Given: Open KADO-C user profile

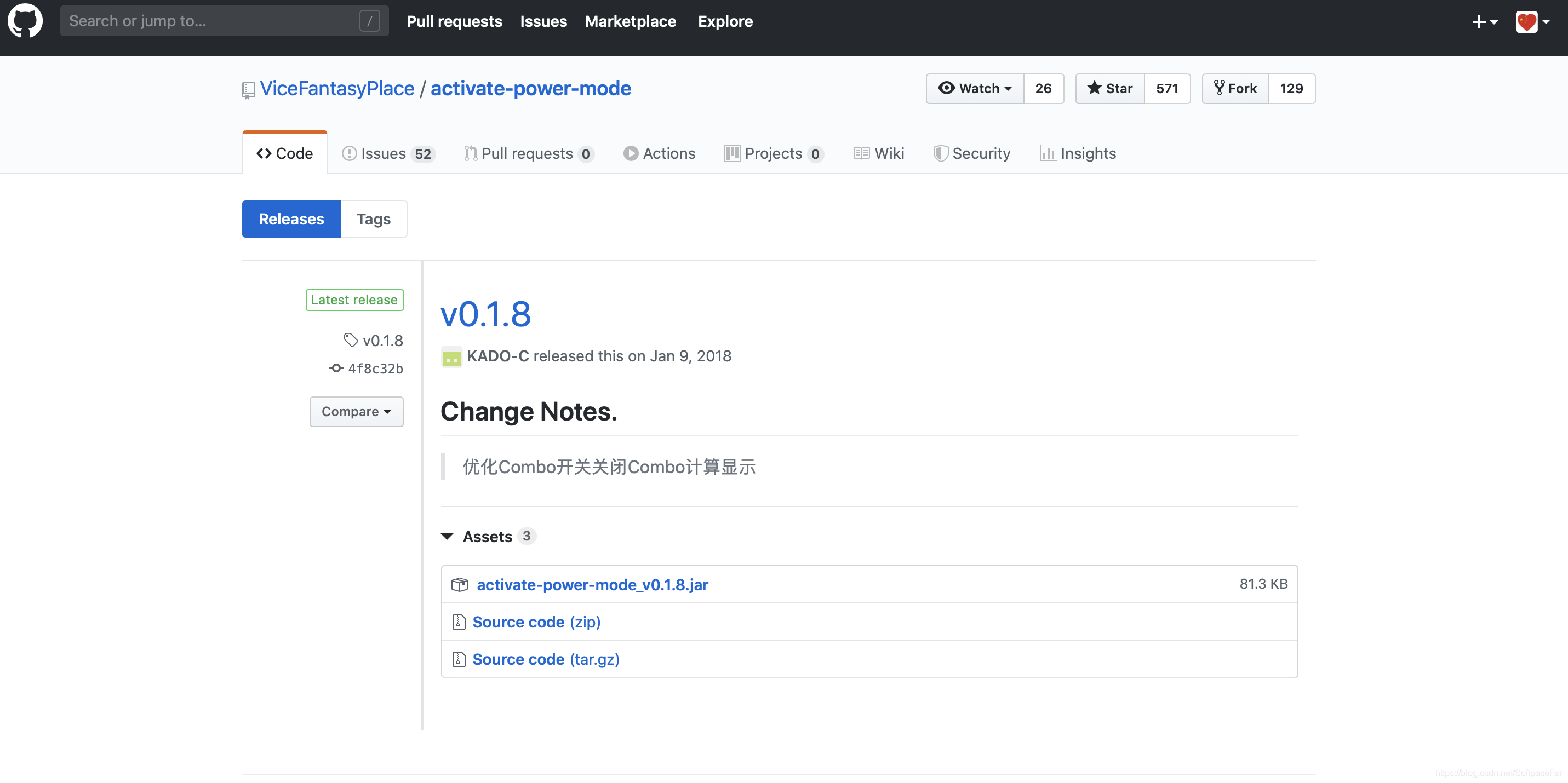Looking at the screenshot, I should (497, 356).
